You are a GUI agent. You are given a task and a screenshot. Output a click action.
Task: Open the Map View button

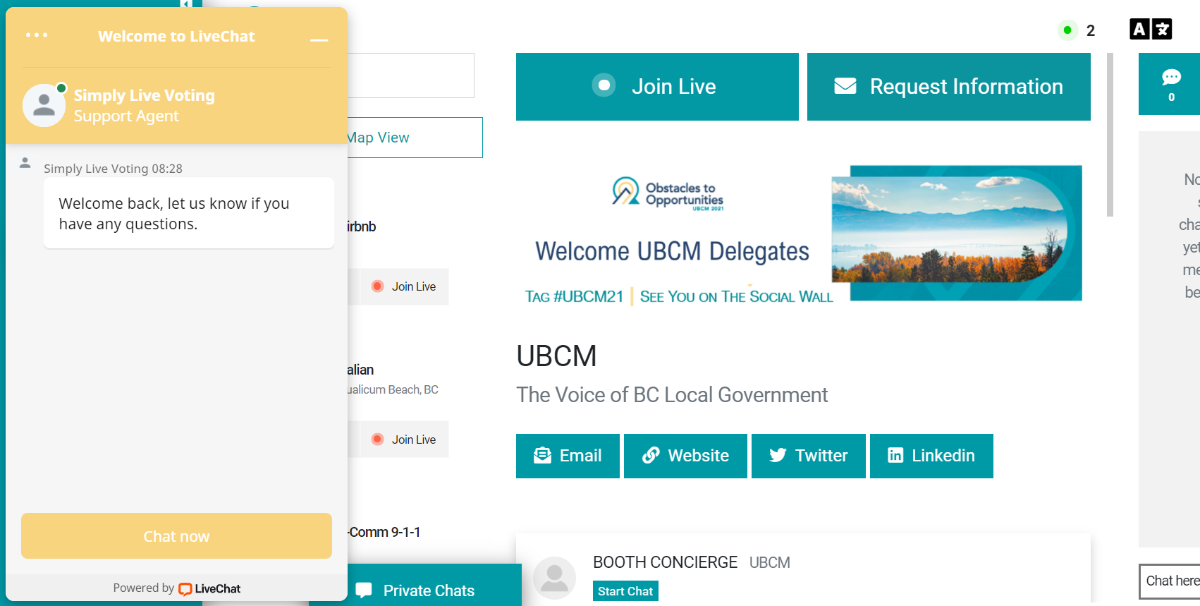414,138
